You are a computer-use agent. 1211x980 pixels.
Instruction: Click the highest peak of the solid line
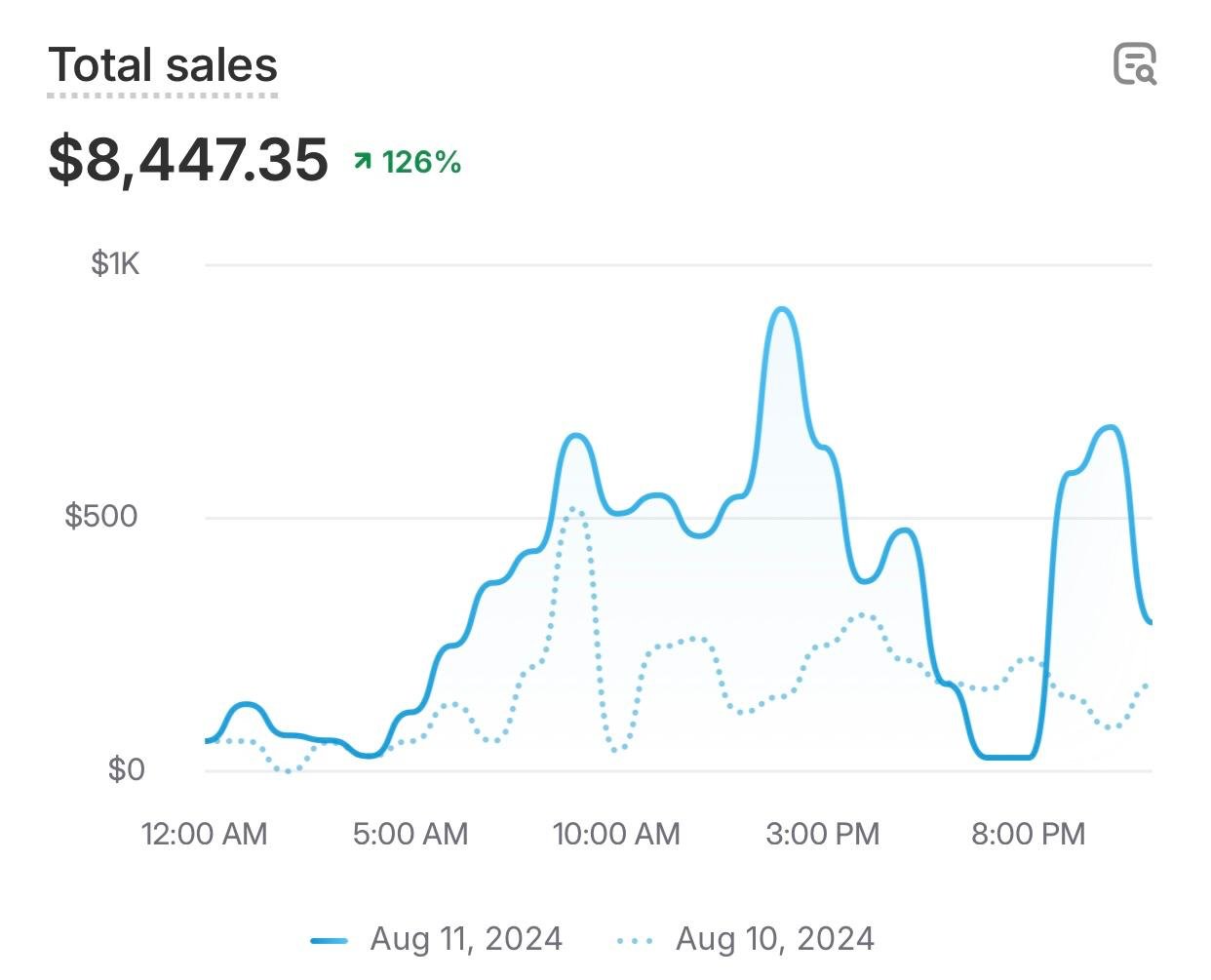point(782,310)
